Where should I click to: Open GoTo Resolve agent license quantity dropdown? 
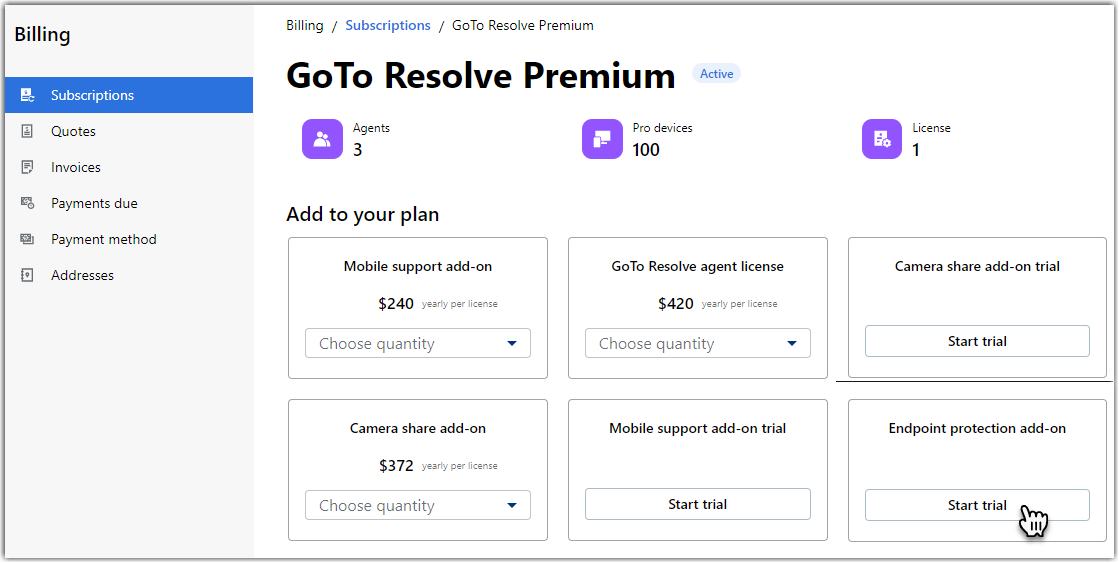(x=697, y=343)
